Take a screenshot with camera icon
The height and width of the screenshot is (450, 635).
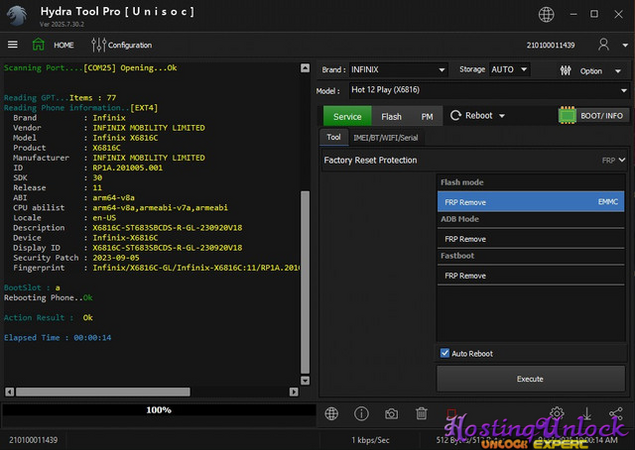(391, 413)
